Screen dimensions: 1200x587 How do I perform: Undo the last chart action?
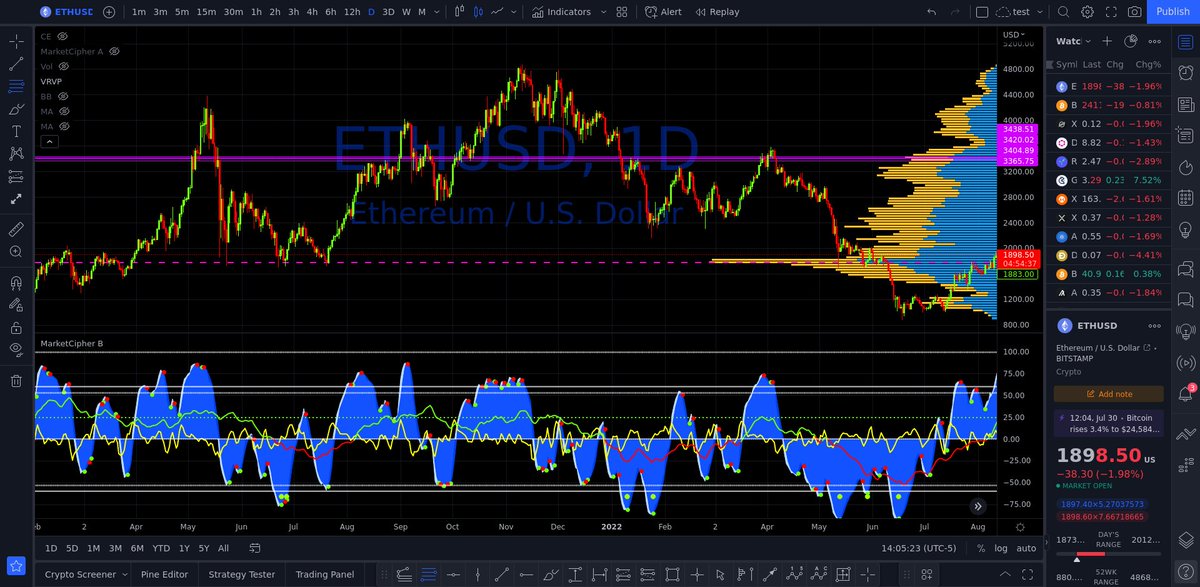click(932, 12)
